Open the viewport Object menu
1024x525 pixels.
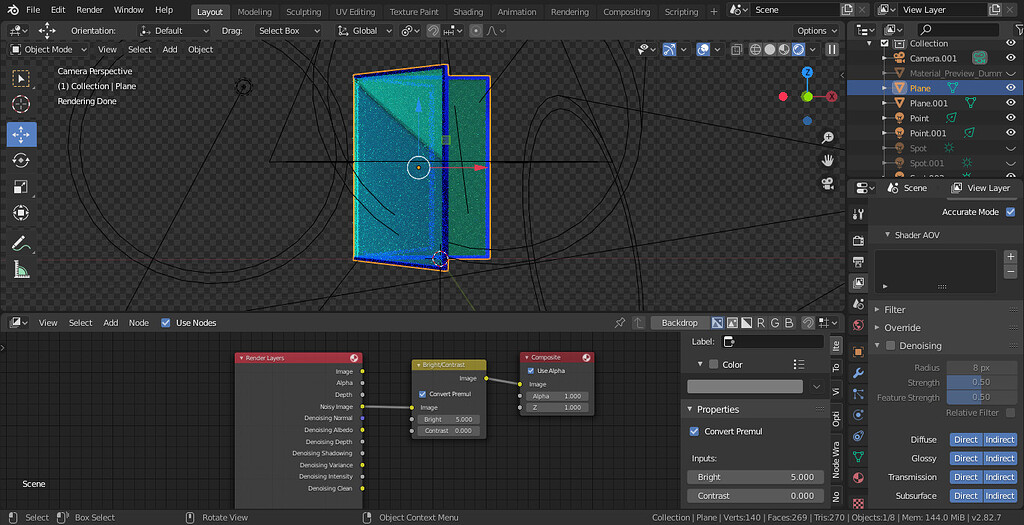click(200, 50)
